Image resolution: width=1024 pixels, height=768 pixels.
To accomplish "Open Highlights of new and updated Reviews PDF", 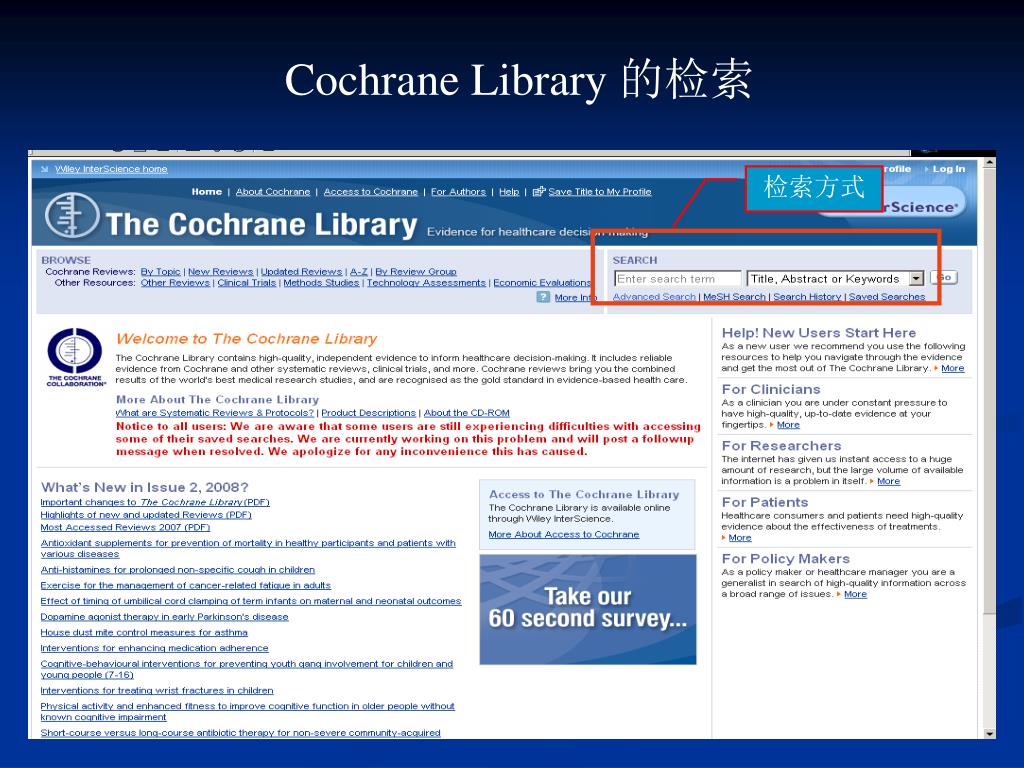I will 146,515.
